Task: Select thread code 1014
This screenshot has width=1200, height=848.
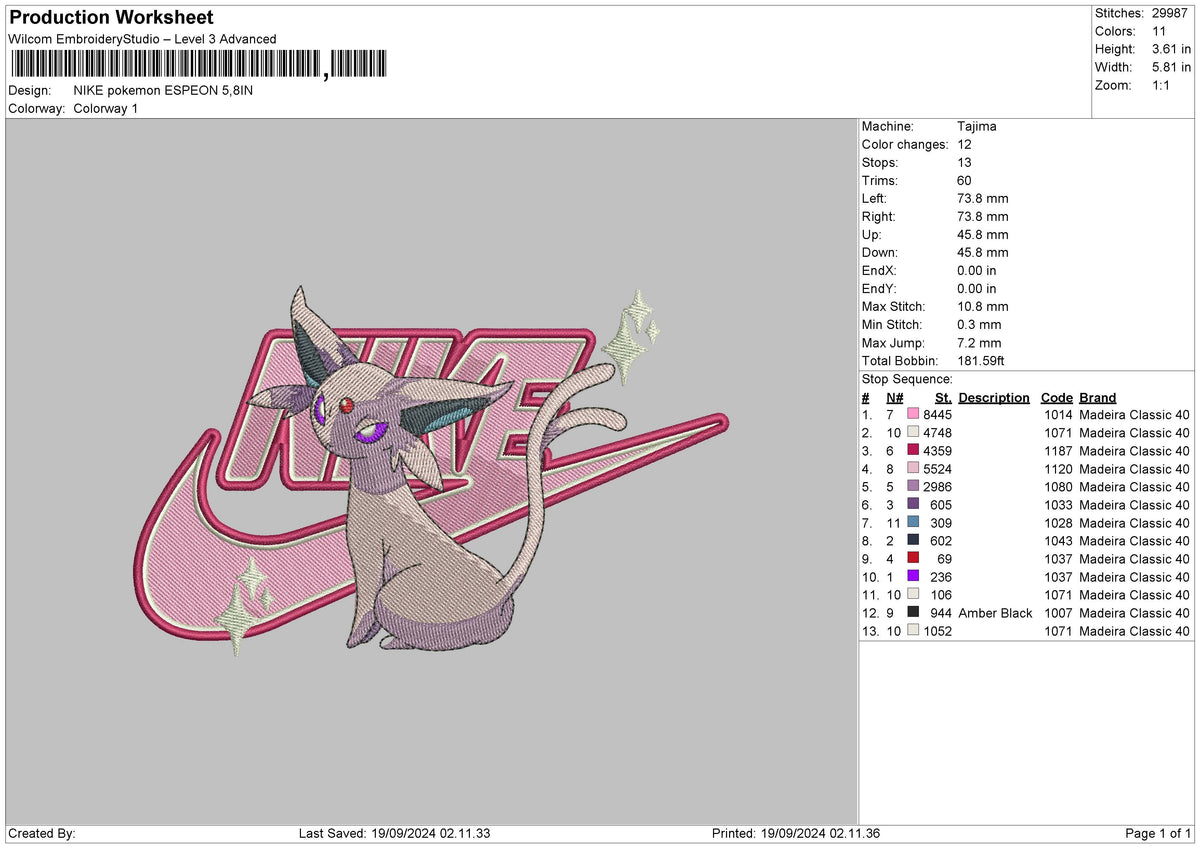Action: [x=1058, y=414]
